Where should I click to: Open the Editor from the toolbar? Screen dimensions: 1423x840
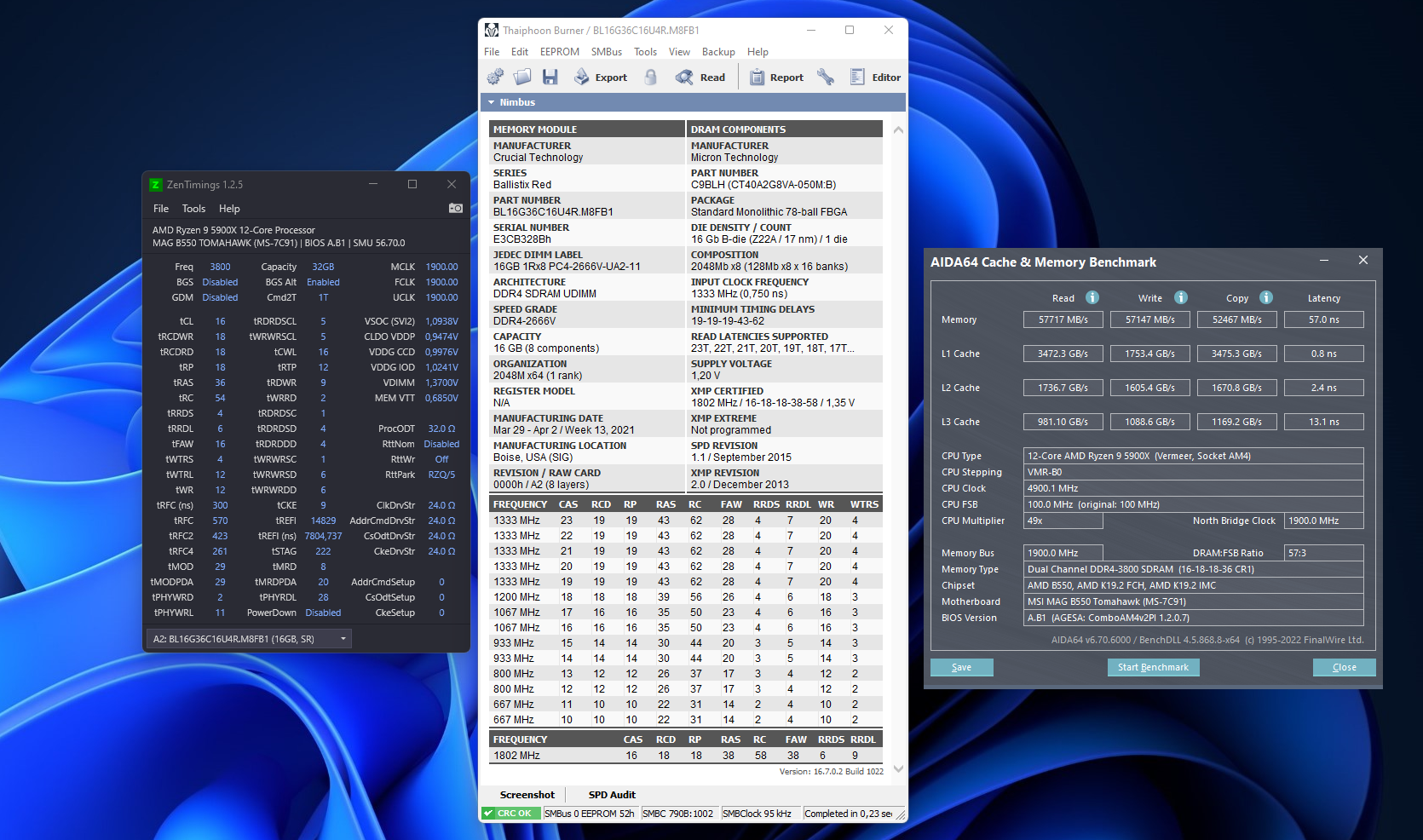[875, 78]
